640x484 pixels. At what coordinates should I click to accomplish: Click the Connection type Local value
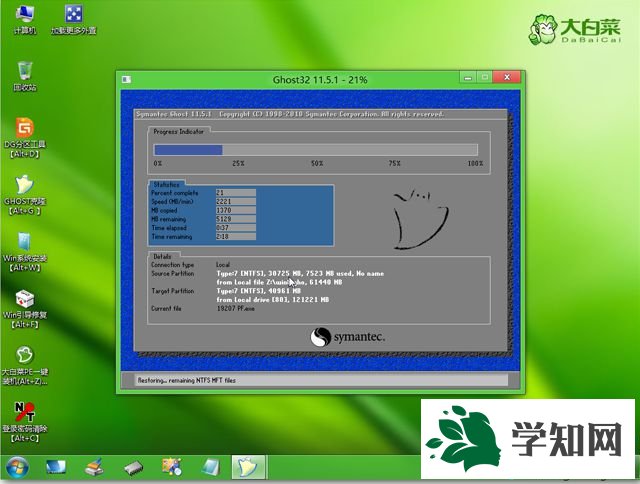pyautogui.click(x=223, y=265)
